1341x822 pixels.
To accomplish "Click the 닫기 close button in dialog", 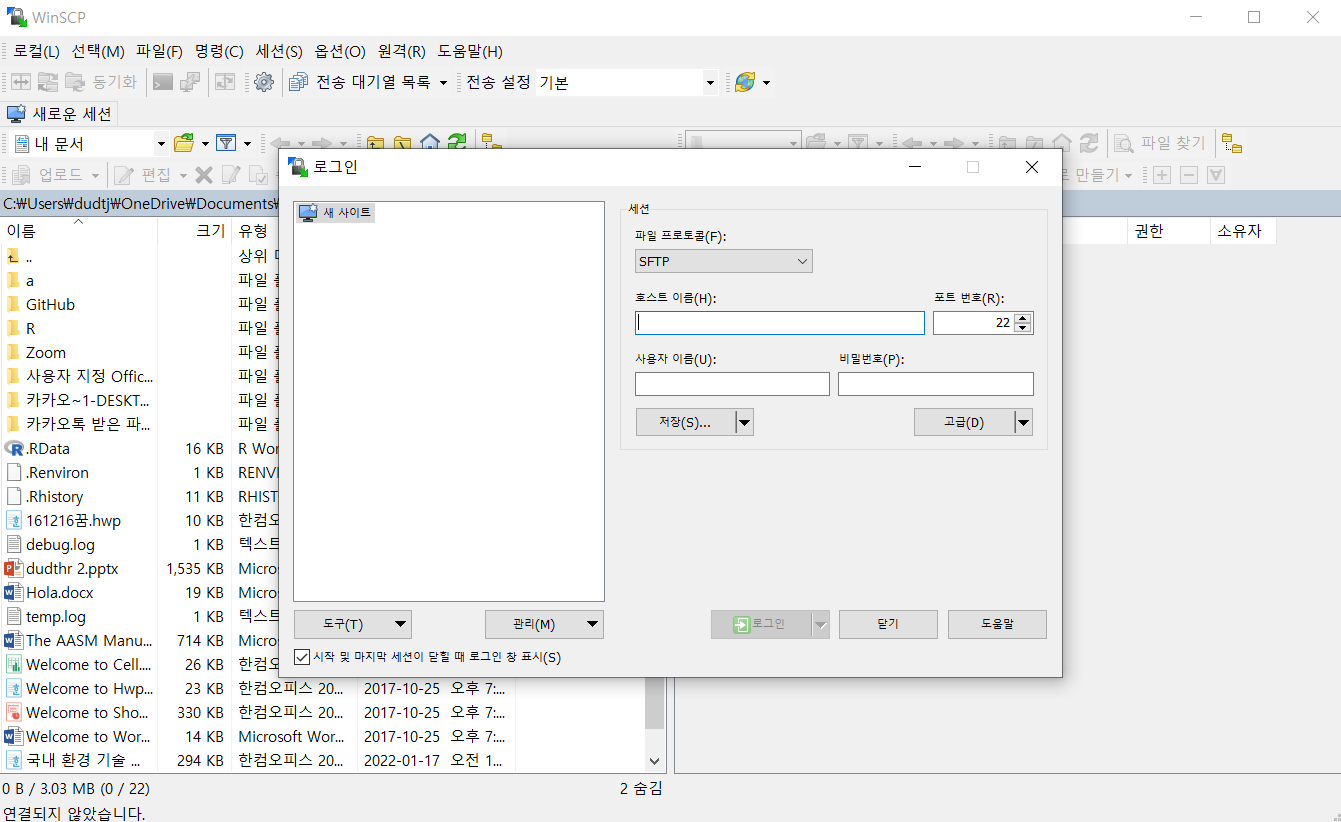I will [x=888, y=624].
